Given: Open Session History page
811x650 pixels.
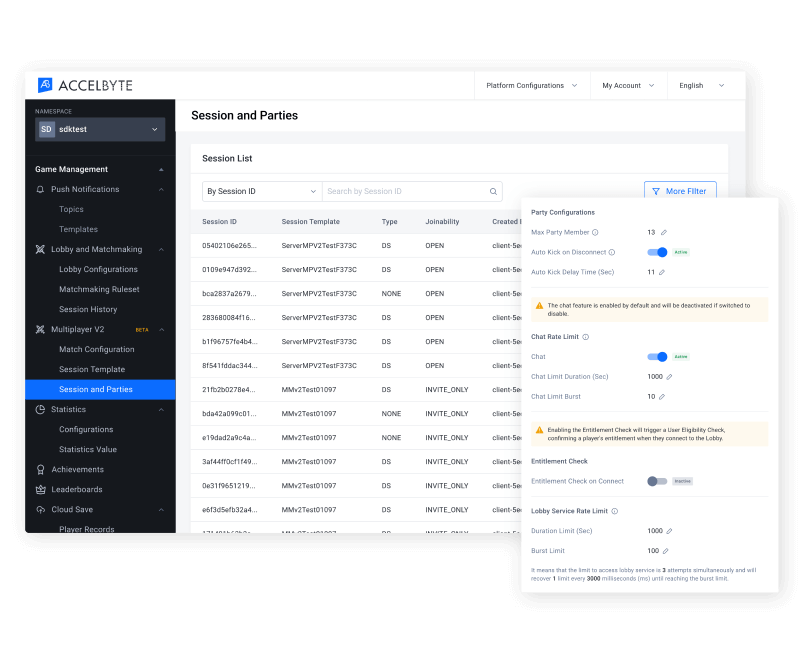Looking at the screenshot, I should pos(88,310).
